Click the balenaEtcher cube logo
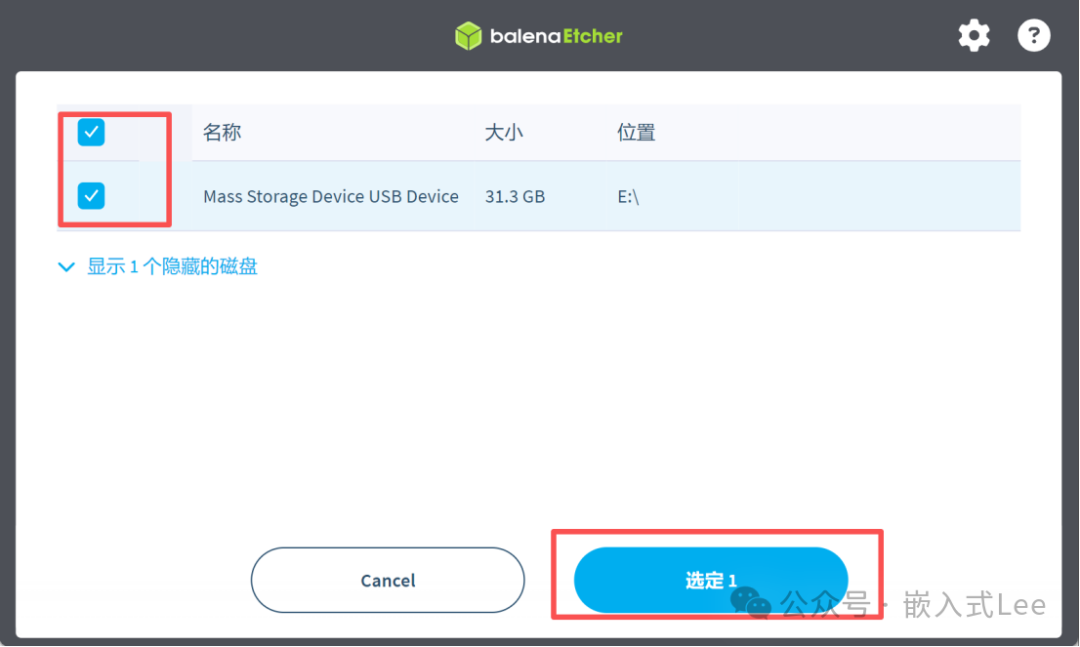Viewport: 1080px width, 647px height. (x=467, y=35)
